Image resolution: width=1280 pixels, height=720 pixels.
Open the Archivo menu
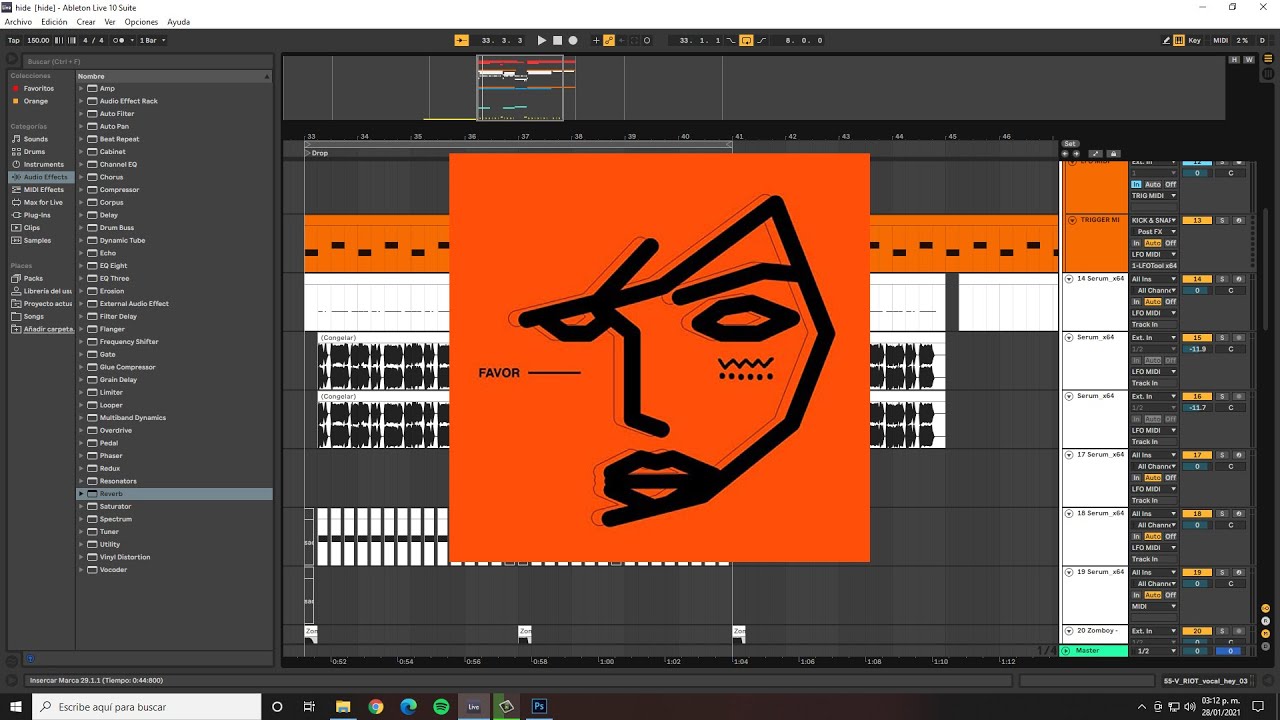click(18, 21)
